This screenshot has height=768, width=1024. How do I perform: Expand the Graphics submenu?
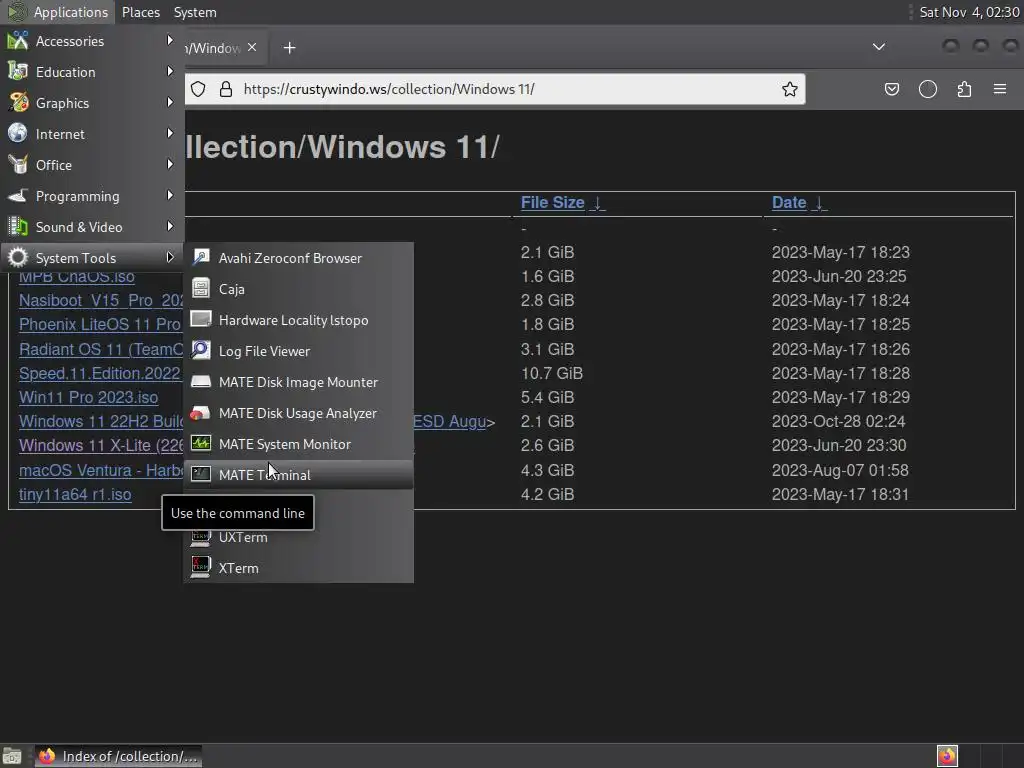[x=92, y=103]
